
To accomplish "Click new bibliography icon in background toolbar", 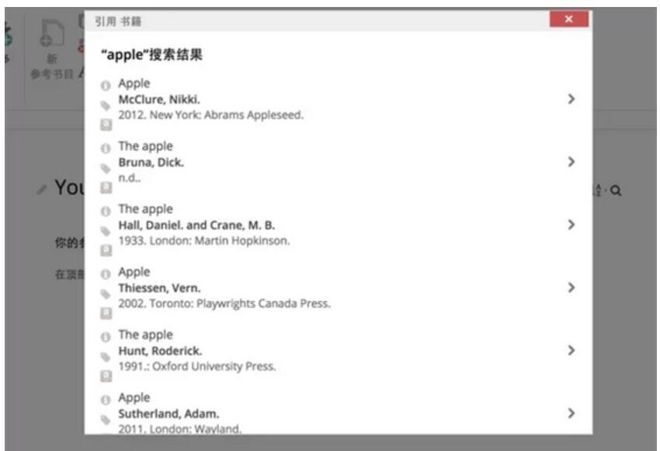I will pos(52,34).
